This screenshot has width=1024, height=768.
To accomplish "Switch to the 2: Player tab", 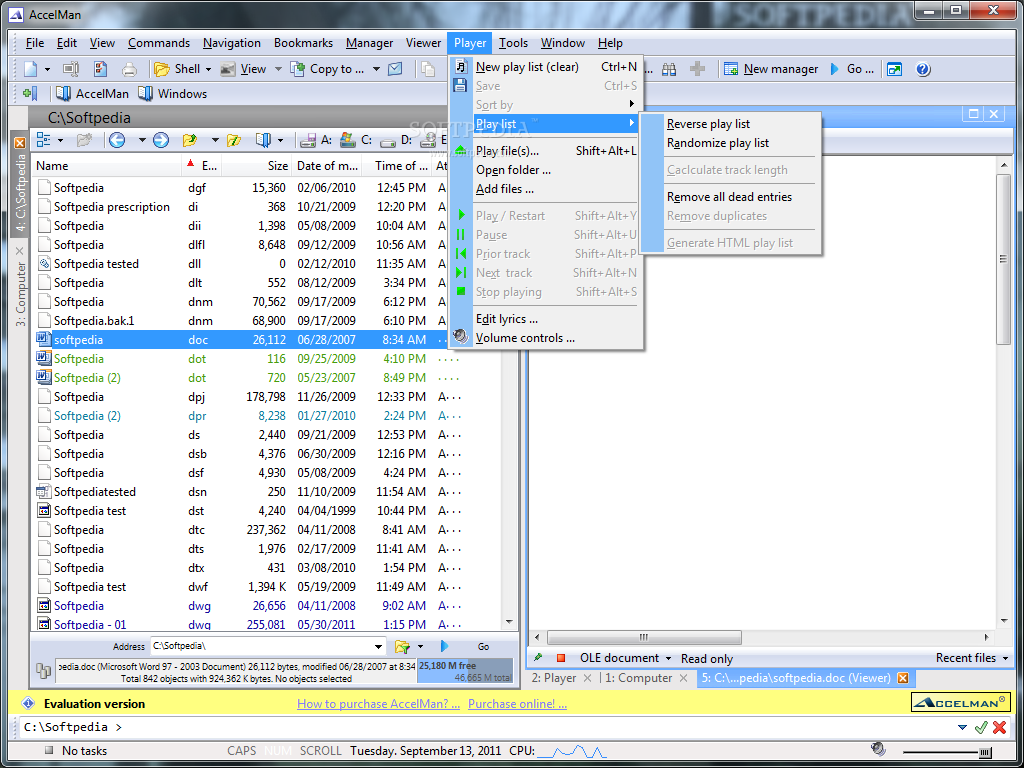I will [x=553, y=678].
